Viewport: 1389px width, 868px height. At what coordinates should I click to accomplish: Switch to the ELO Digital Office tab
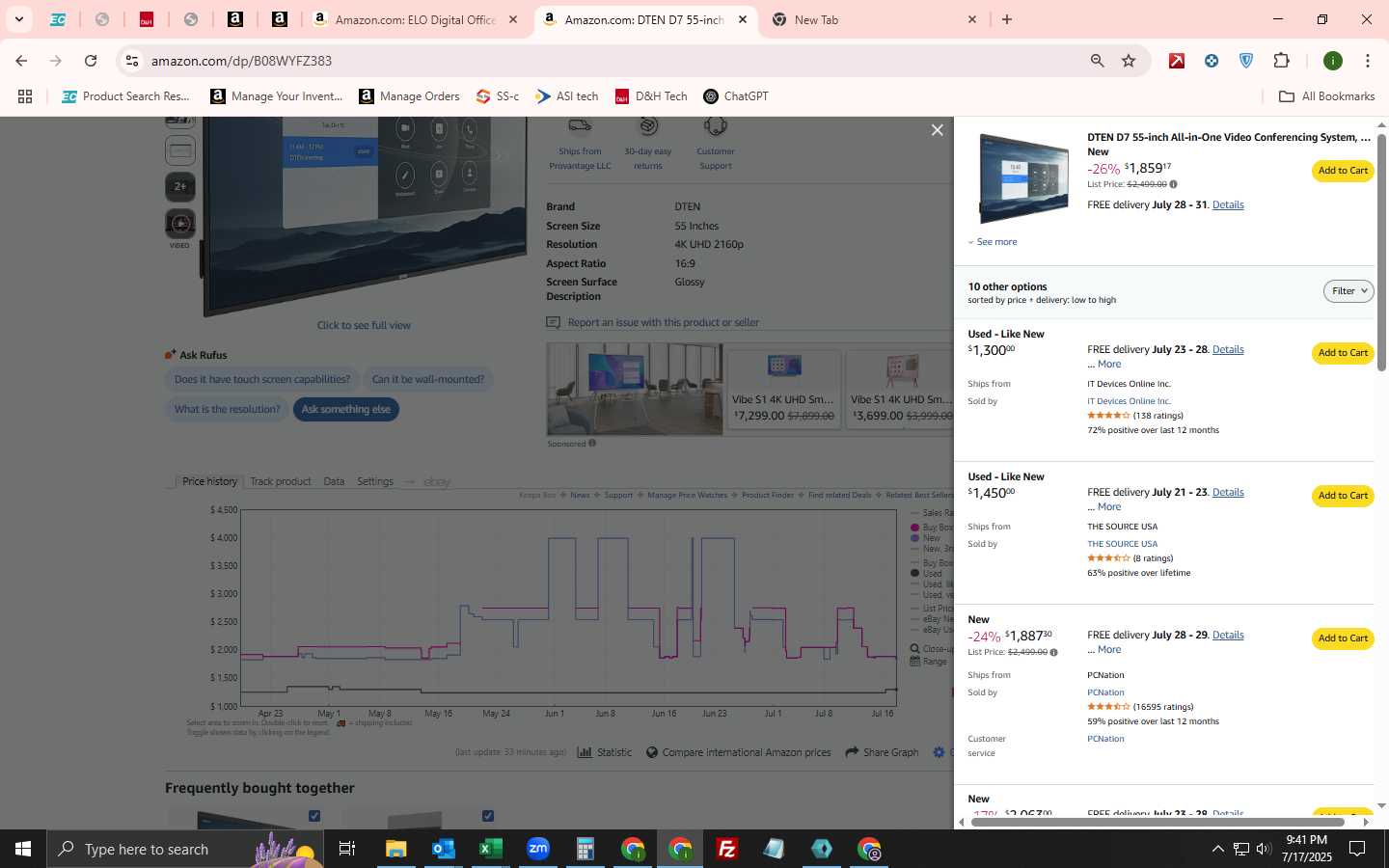[x=415, y=19]
